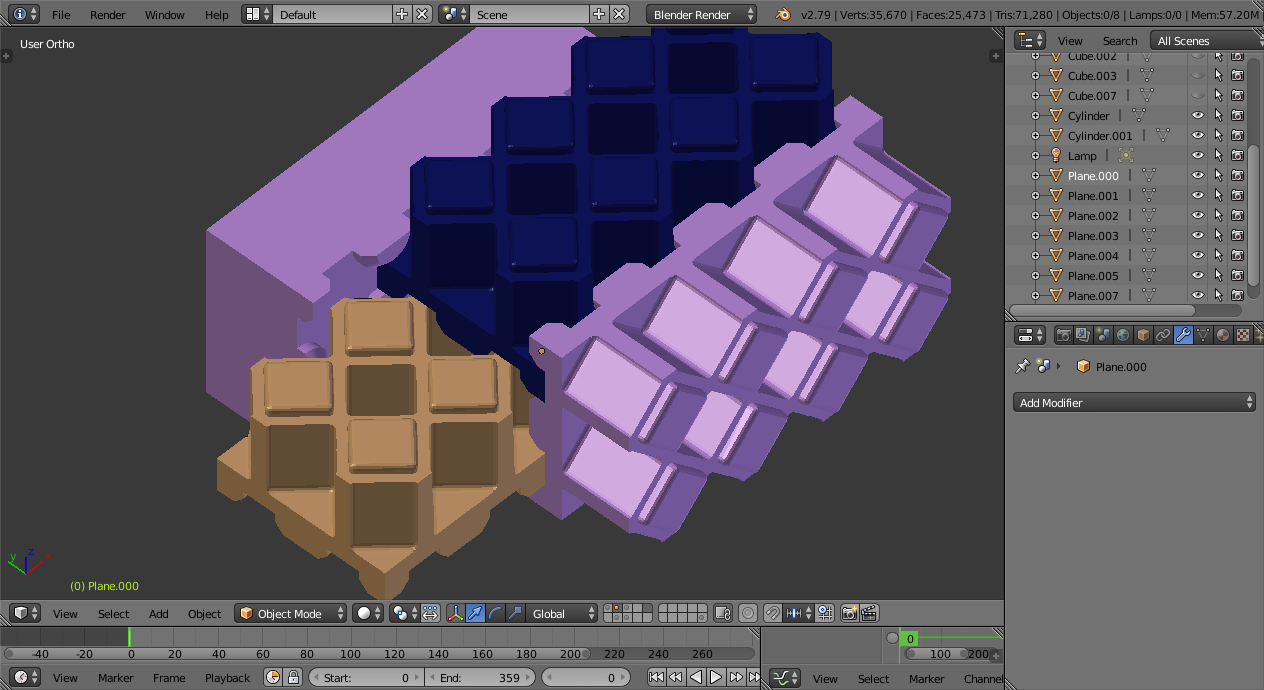Toggle selectability arrow for Plane.002
1264x690 pixels.
point(1218,215)
